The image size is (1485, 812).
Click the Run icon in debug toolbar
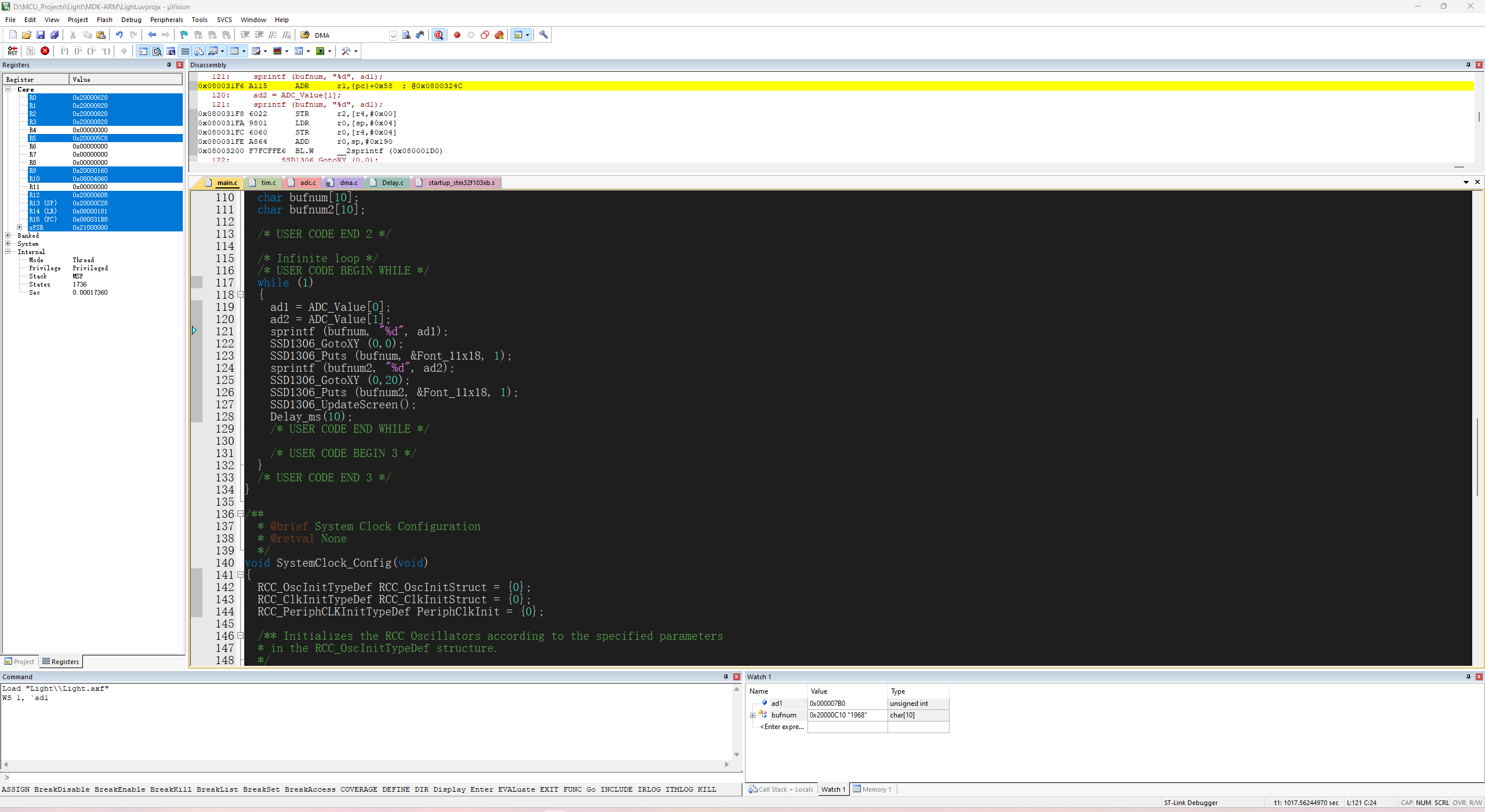[31, 51]
